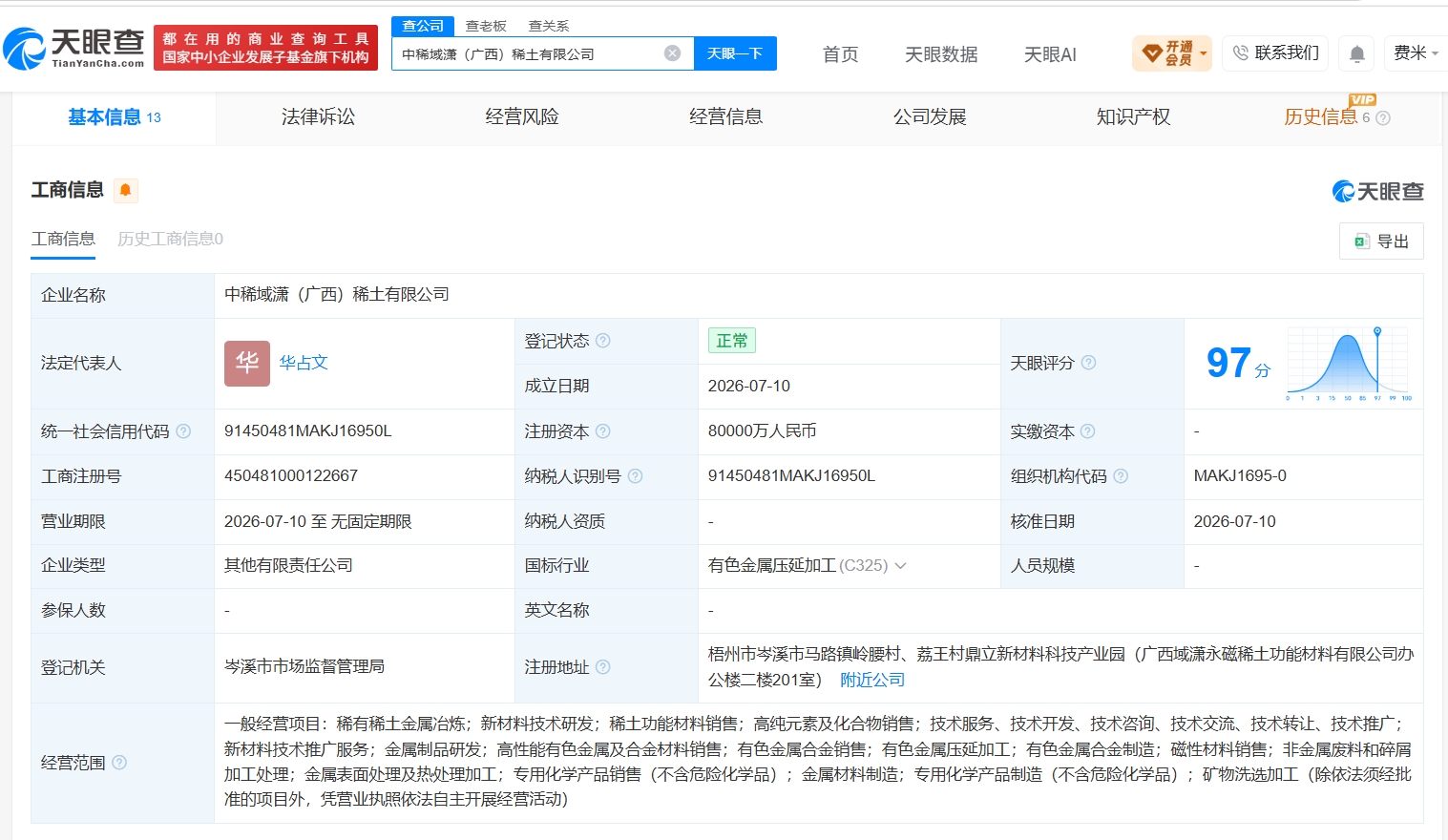Screen dimensions: 1448x840
Task: Switch to the 法律诉讼 tab
Action: pyautogui.click(x=318, y=117)
